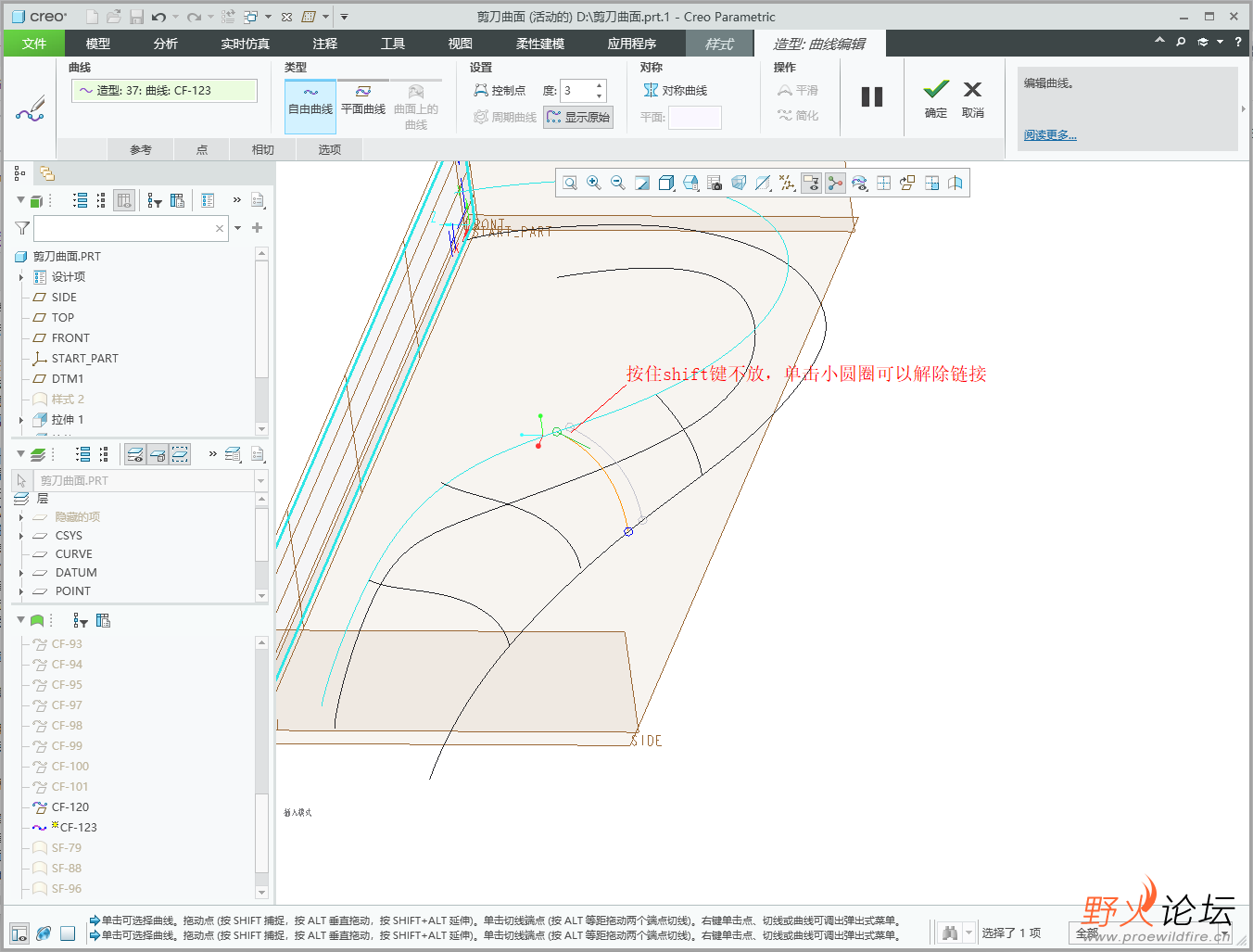The image size is (1253, 952).
Task: Select the CURVE layer
Action: [73, 554]
